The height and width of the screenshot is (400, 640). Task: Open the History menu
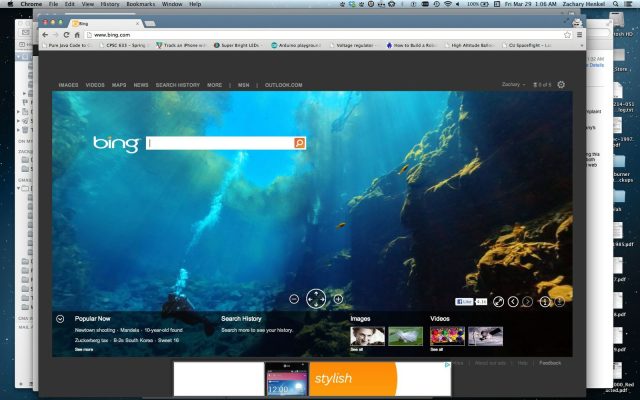point(109,4)
